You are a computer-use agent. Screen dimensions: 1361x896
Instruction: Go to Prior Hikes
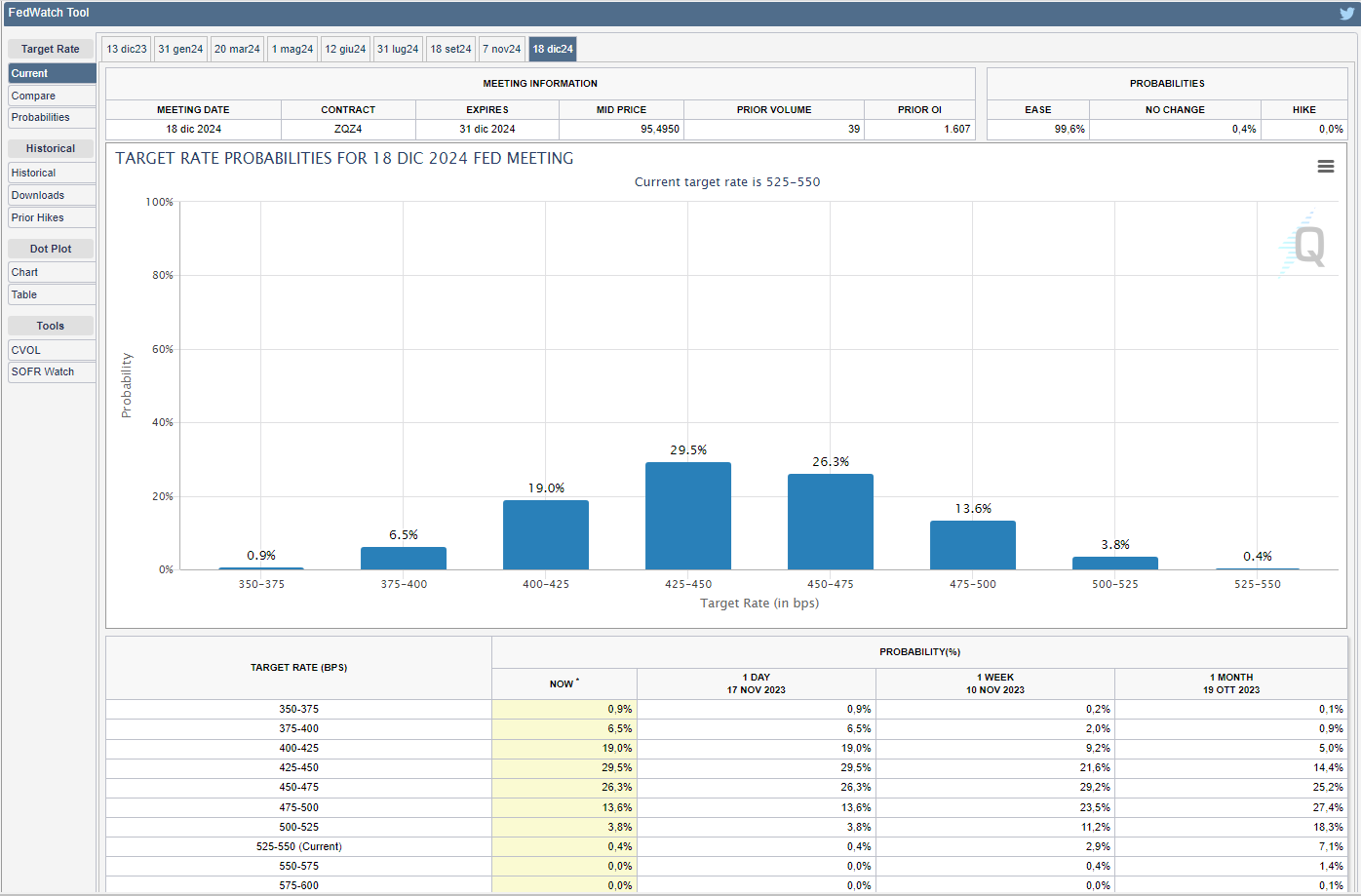pos(51,217)
